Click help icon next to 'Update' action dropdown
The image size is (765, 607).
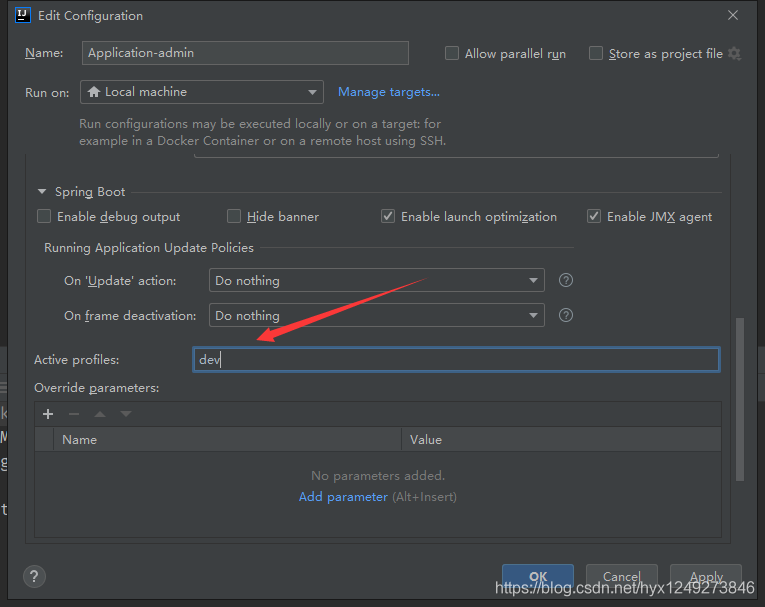(565, 280)
